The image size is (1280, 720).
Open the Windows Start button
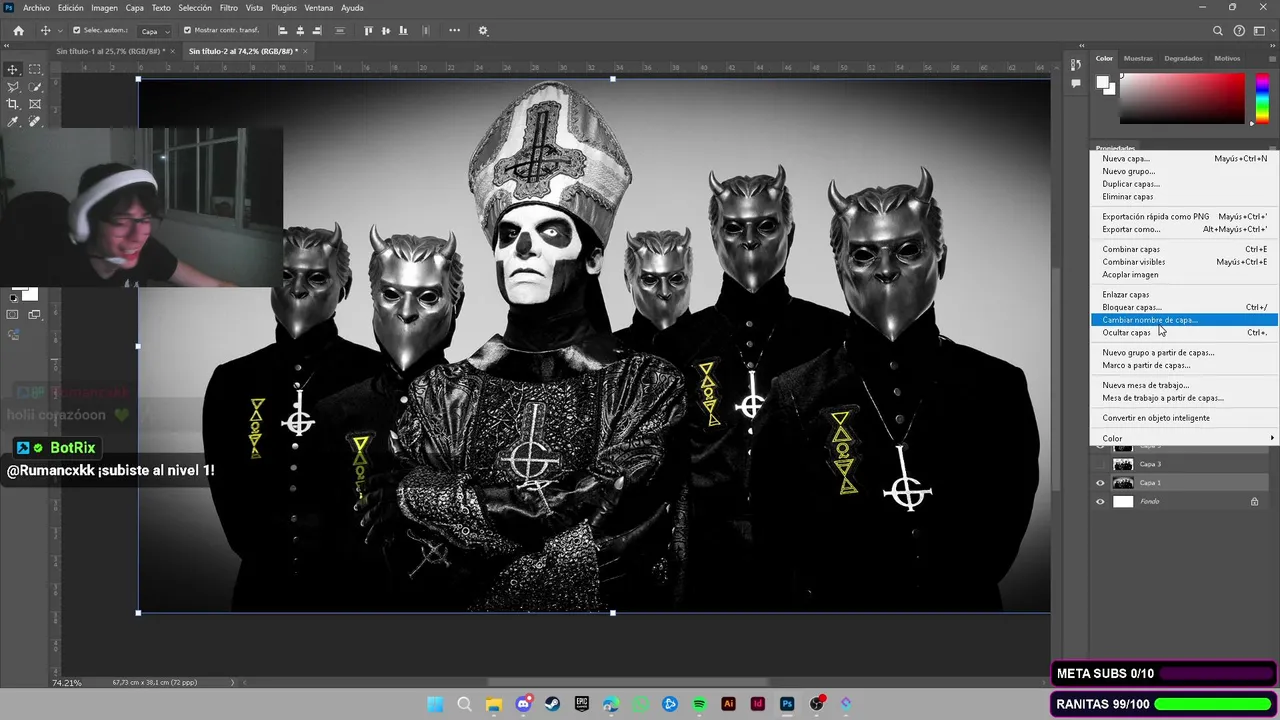(435, 704)
